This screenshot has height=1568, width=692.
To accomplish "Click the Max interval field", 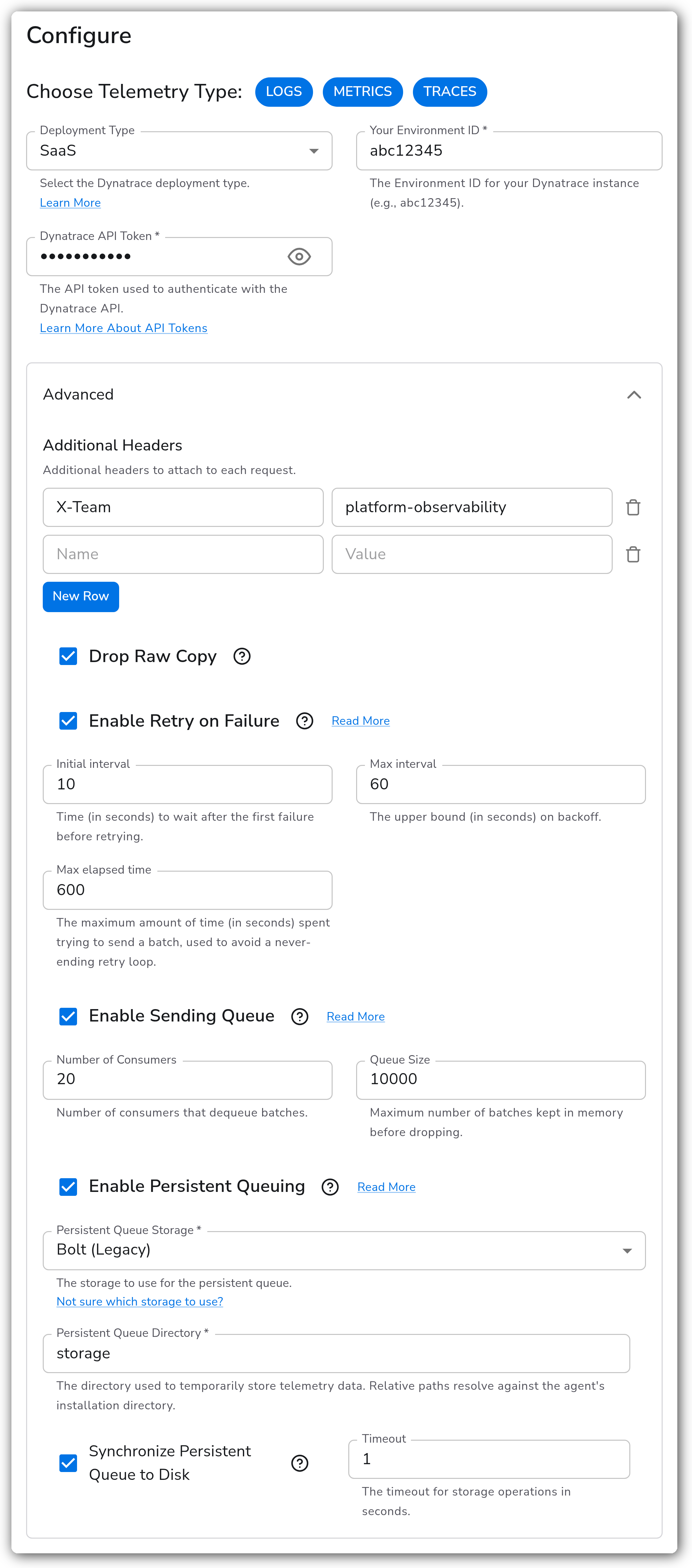I will 501,784.
